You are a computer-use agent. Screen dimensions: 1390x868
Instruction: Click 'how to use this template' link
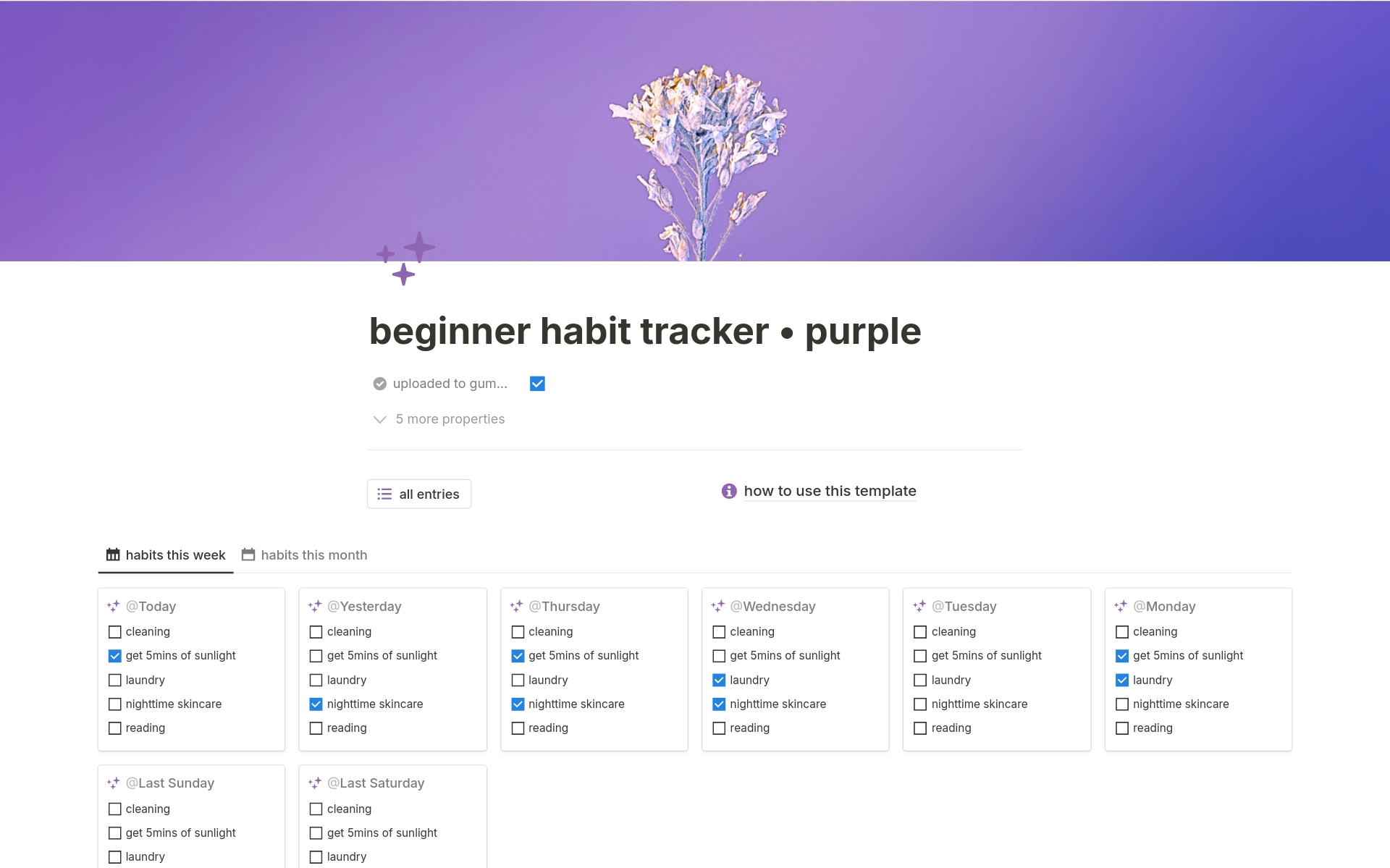829,490
